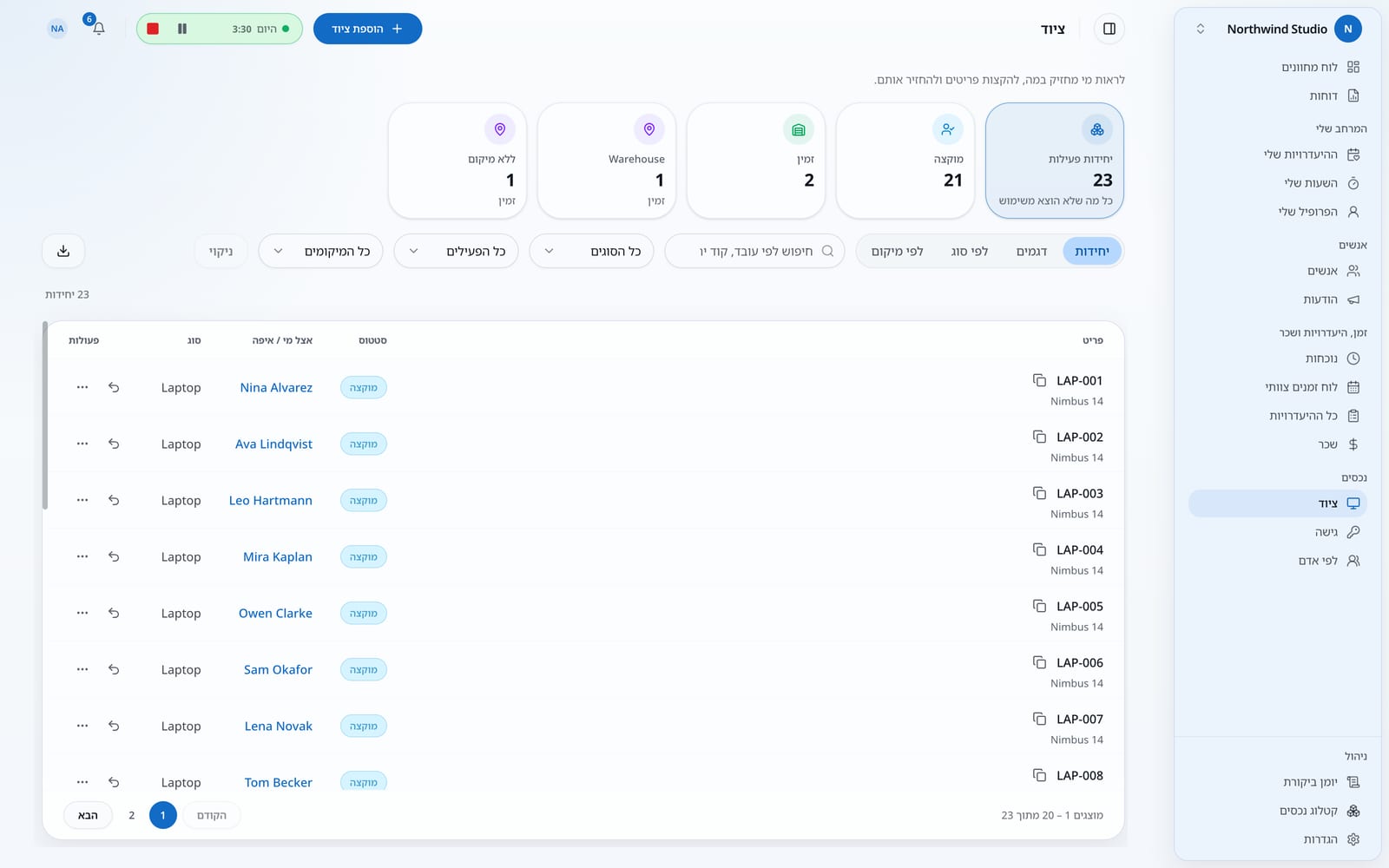This screenshot has height=868, width=1389.
Task: Open more actions for Owen Clarke row
Action: [82, 613]
